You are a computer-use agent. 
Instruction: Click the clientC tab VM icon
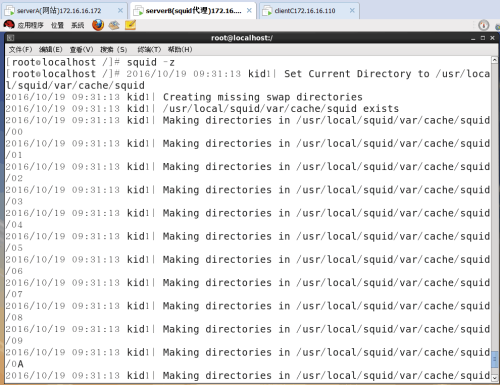267,11
